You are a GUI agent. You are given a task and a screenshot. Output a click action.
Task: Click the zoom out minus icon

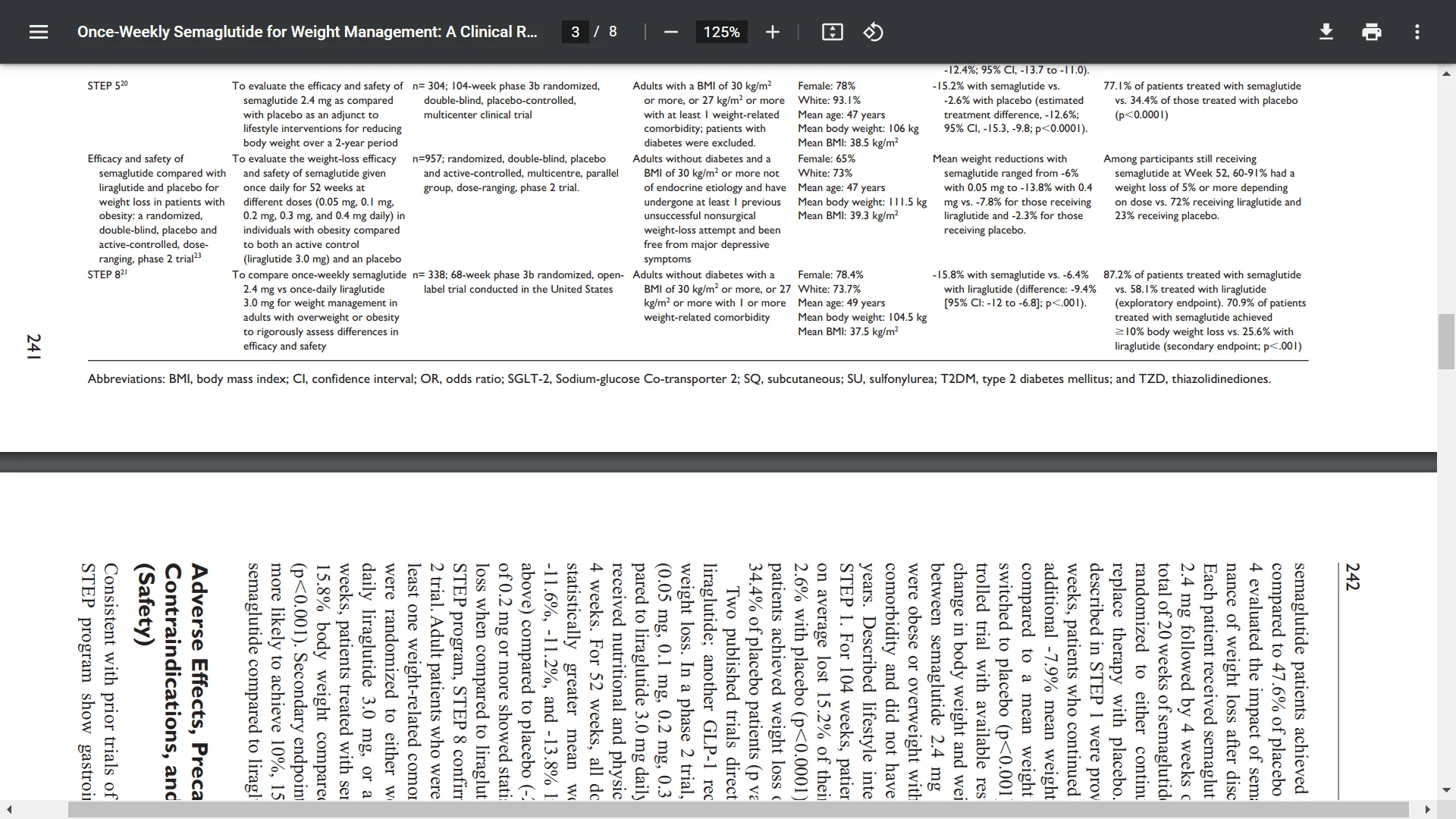tap(672, 32)
